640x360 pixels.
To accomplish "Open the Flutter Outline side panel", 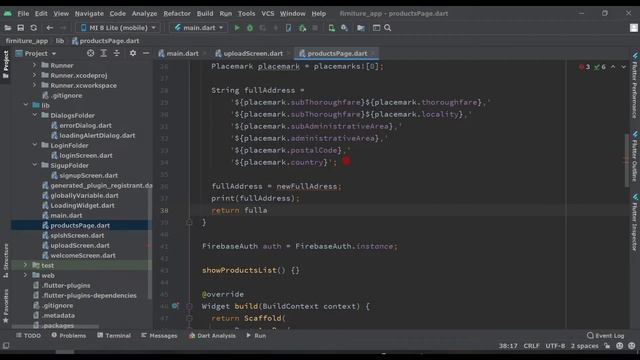I will 635,156.
